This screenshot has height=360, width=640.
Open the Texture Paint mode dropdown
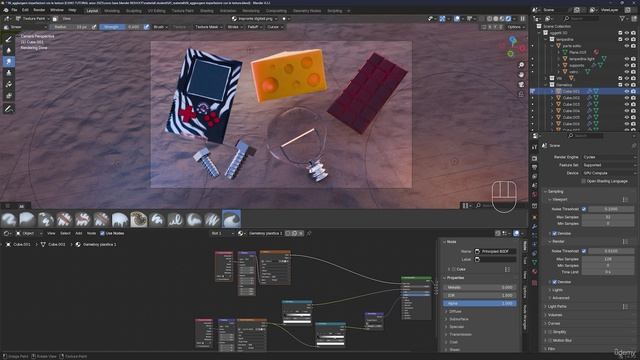(x=32, y=19)
